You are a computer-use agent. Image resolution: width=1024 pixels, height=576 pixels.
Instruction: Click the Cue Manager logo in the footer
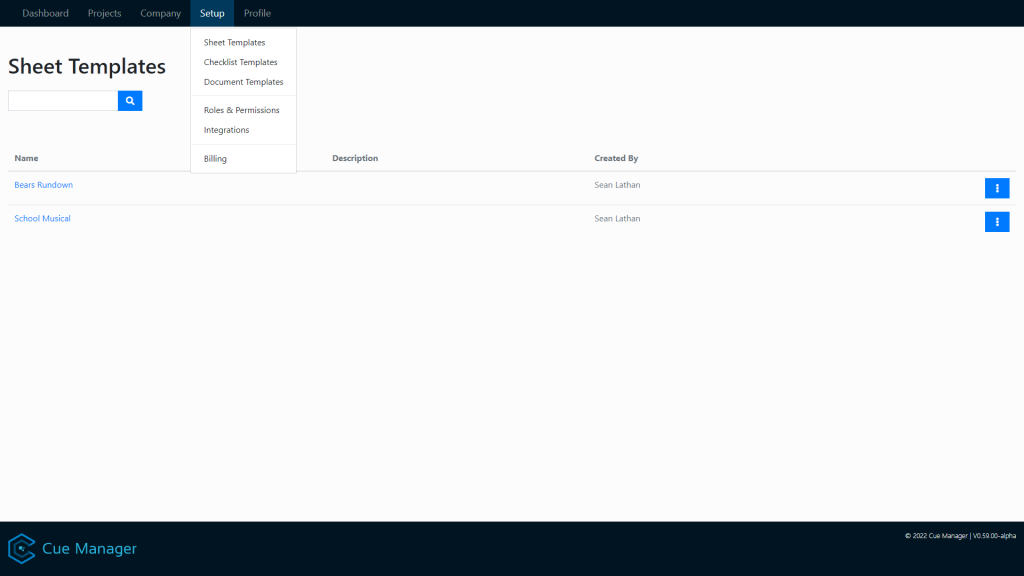[70, 548]
